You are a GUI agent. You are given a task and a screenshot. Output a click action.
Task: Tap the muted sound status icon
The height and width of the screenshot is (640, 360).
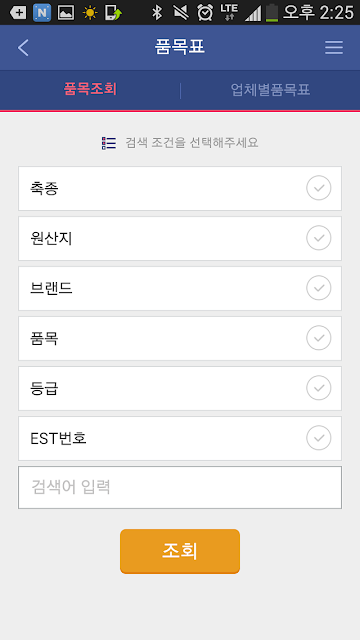point(180,13)
